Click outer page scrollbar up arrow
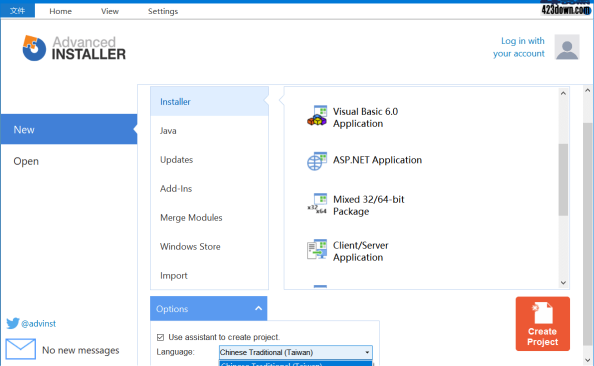This screenshot has width=594, height=366. click(x=588, y=90)
